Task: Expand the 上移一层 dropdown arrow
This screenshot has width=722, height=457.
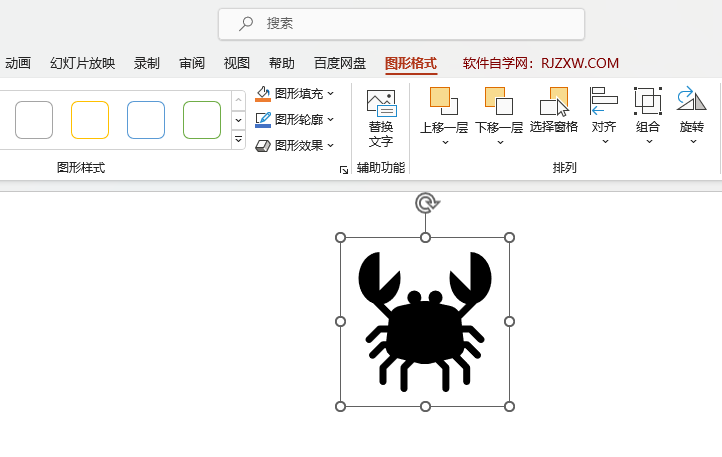Action: 445,142
